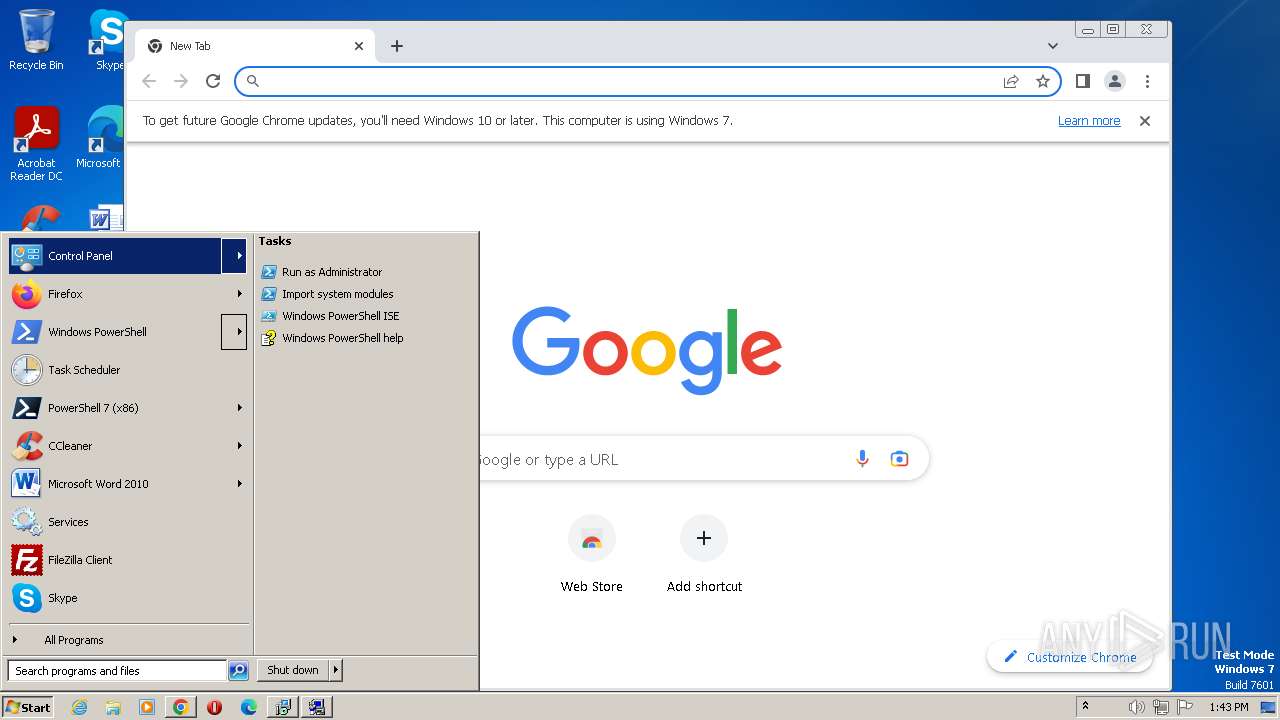Click Chrome back navigation arrow
This screenshot has width=1280, height=720.
[x=149, y=81]
